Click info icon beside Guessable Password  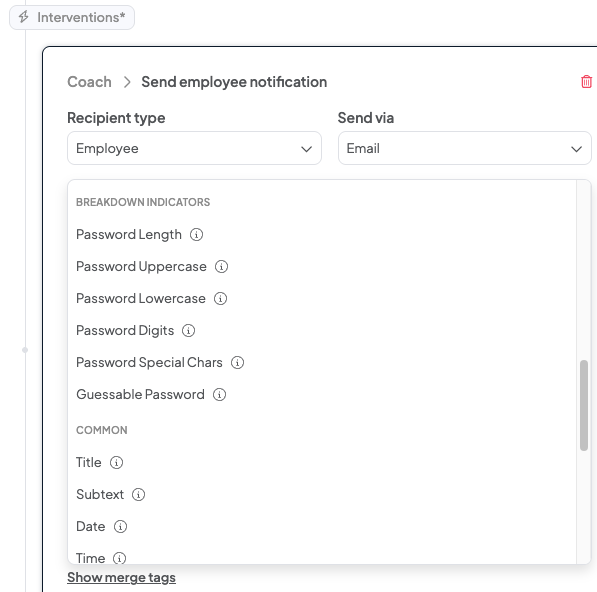coord(219,394)
